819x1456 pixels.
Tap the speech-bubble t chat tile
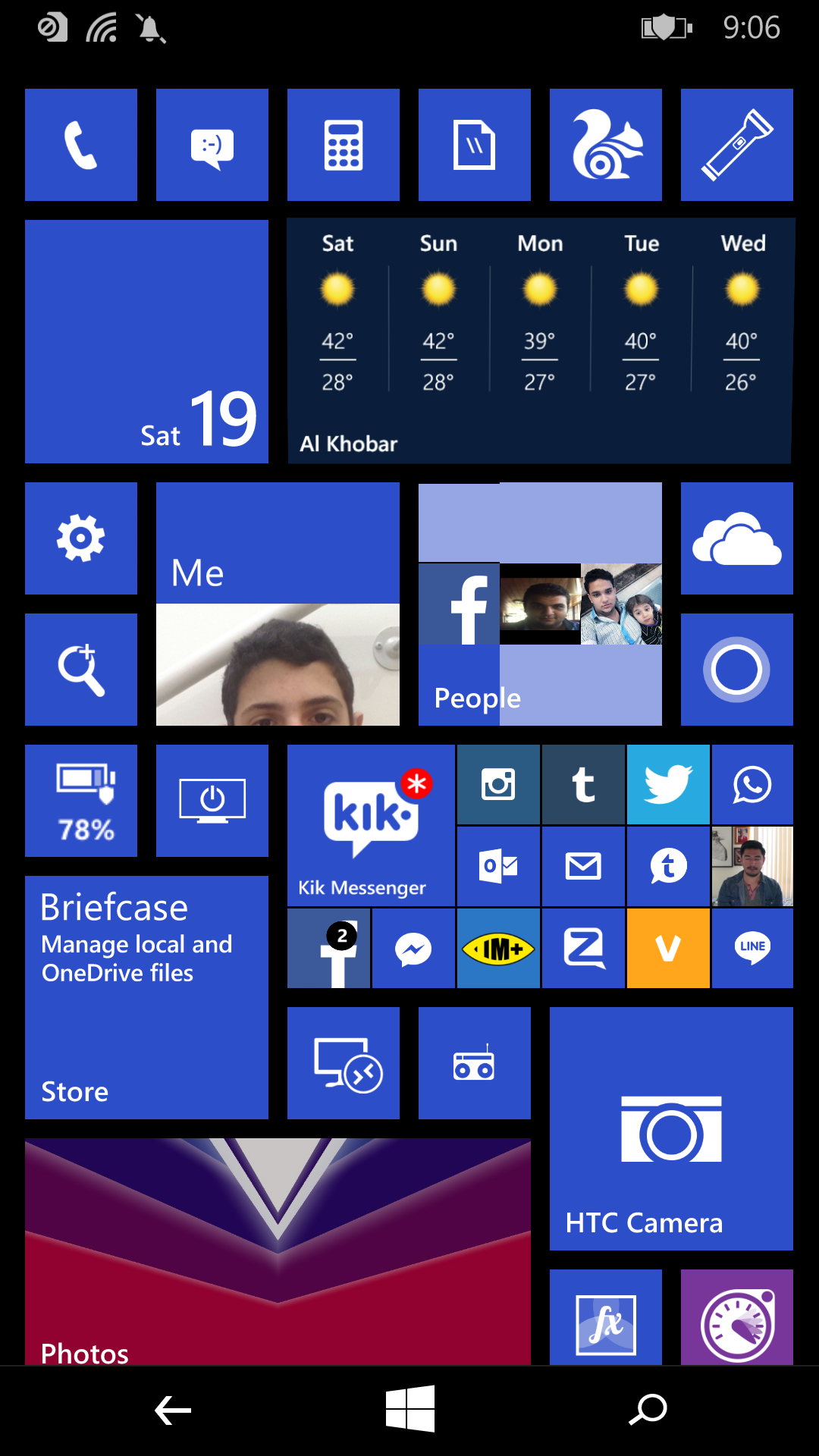[x=668, y=866]
